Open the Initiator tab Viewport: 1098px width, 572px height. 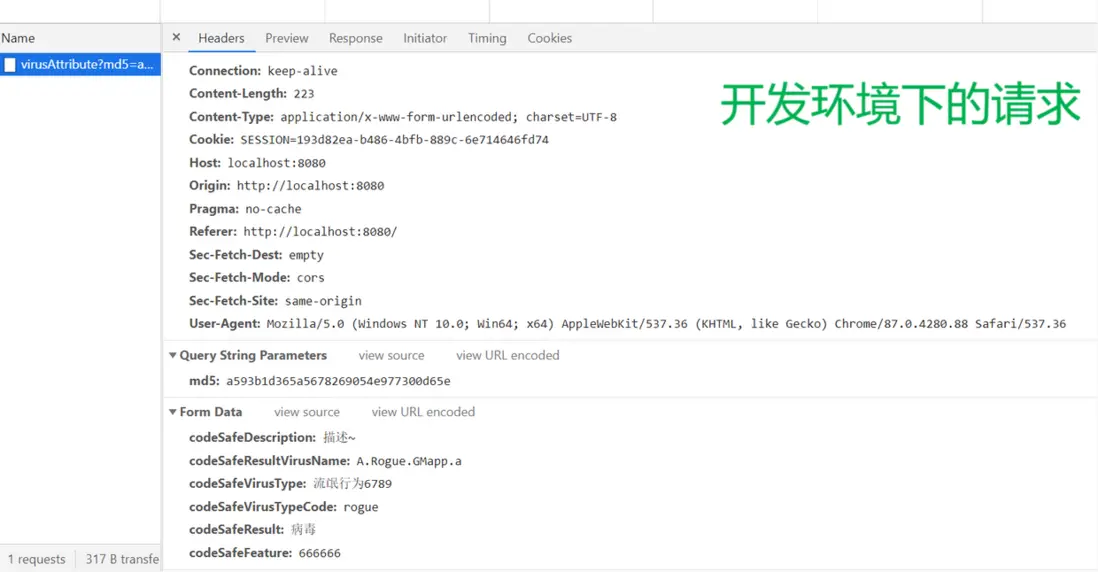425,38
